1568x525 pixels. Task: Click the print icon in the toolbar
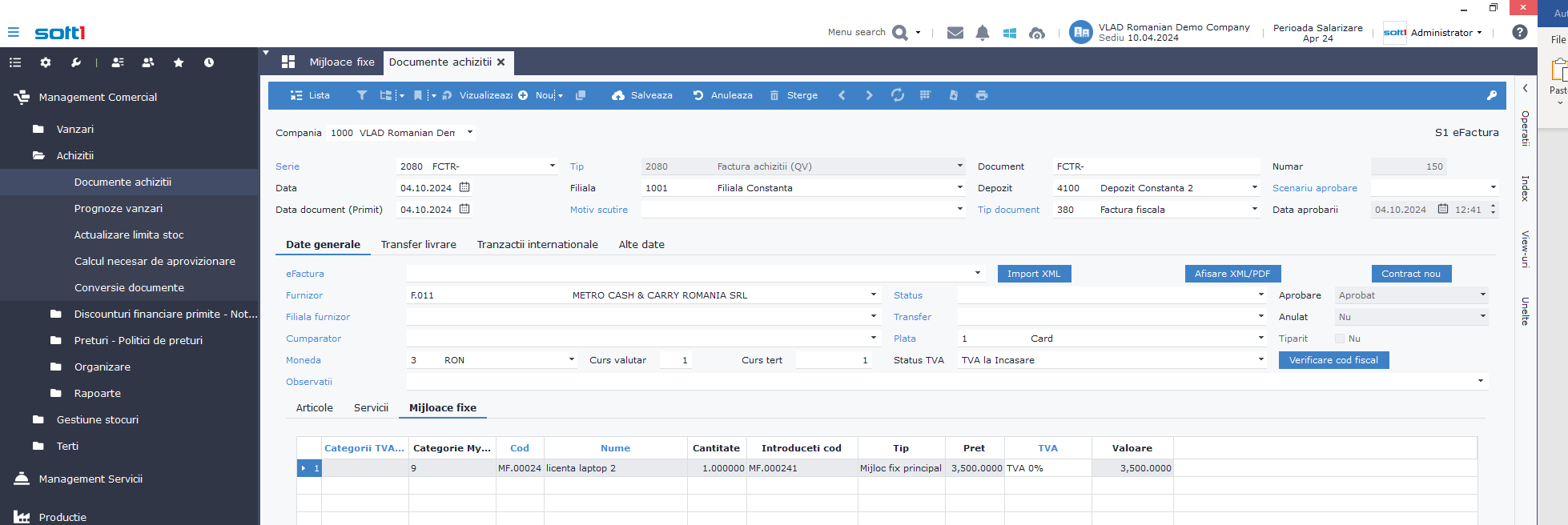coord(982,95)
